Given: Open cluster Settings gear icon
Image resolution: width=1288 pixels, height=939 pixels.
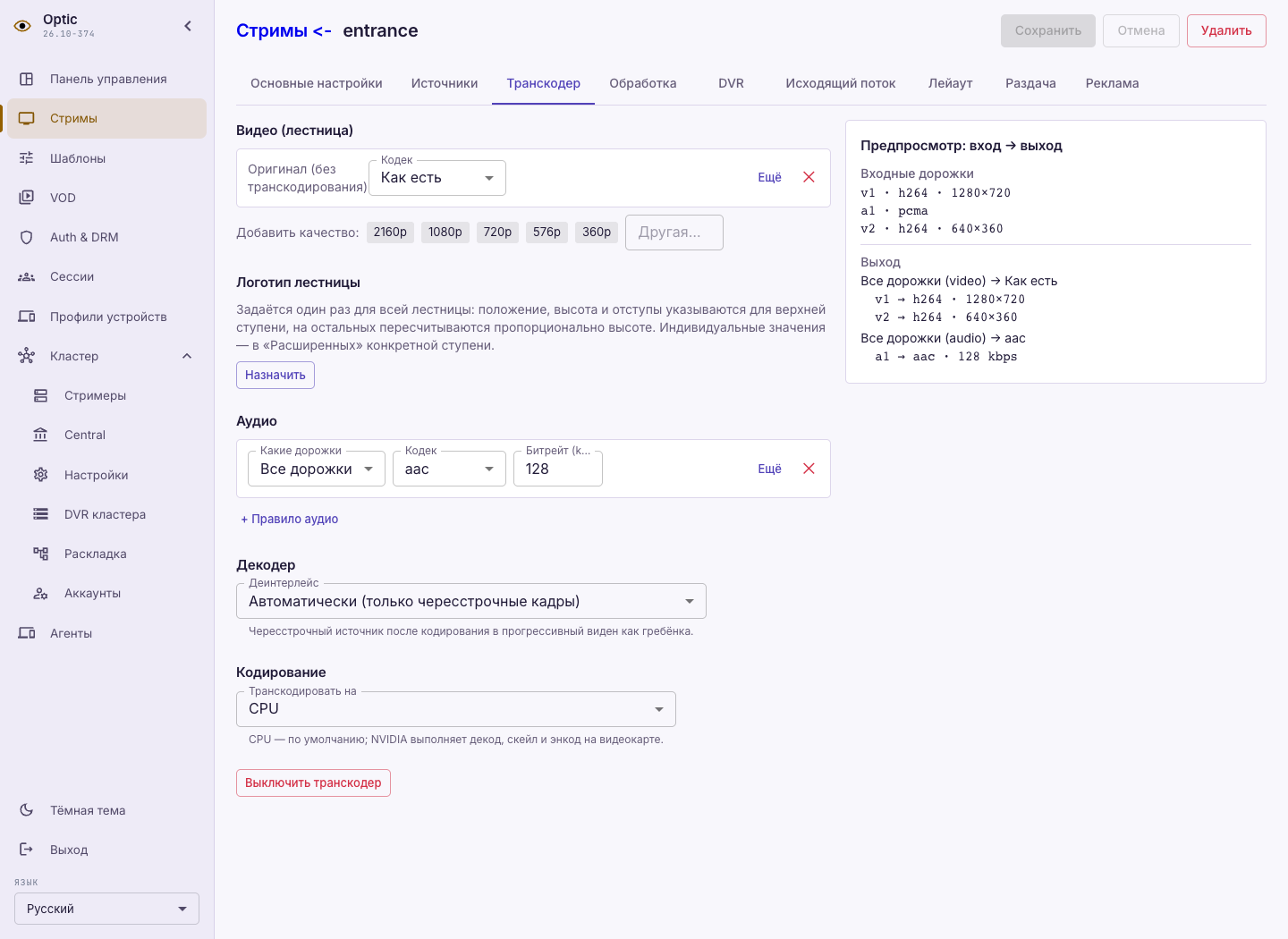Looking at the screenshot, I should 40,475.
